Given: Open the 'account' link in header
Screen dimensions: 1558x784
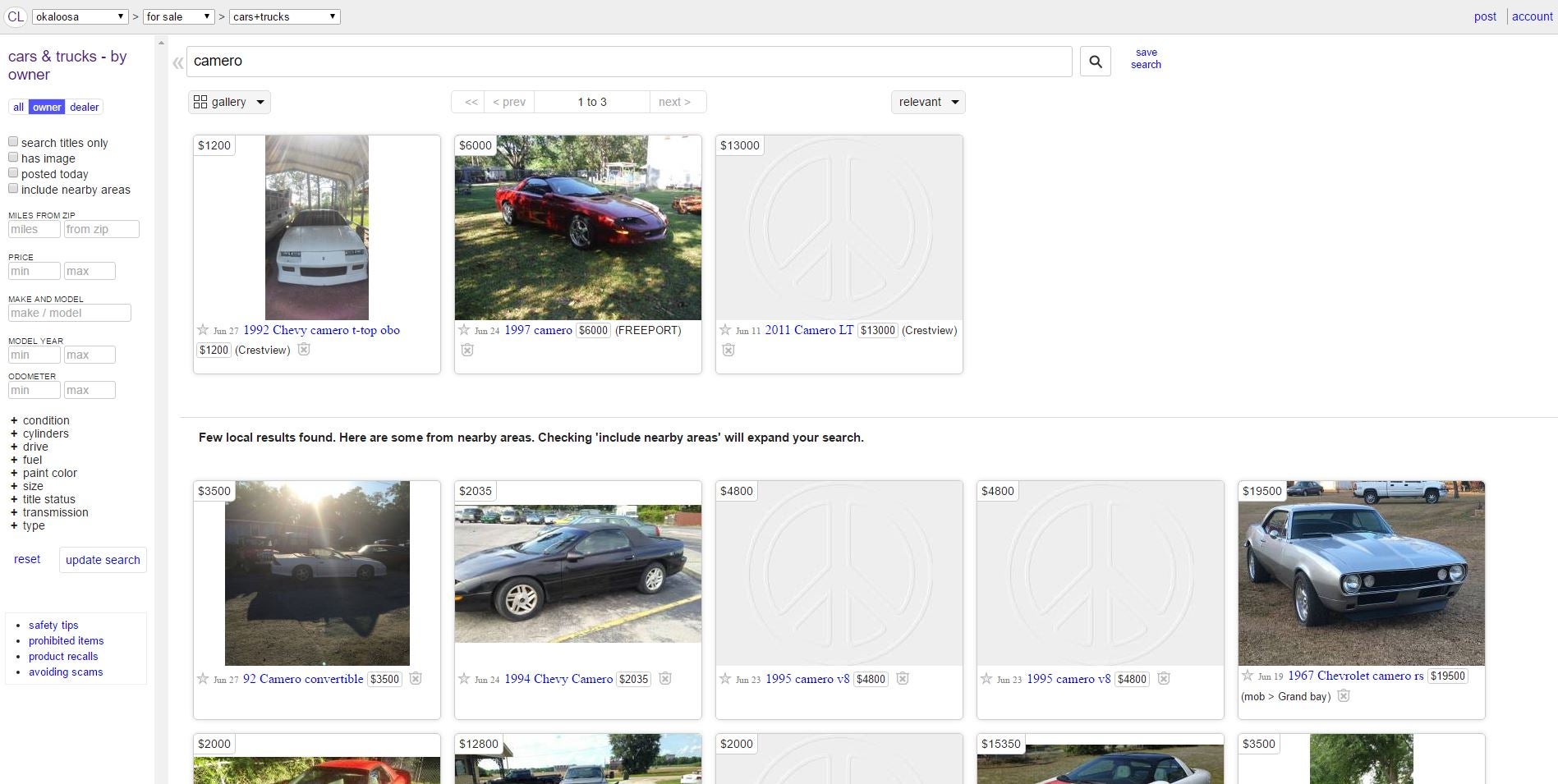Looking at the screenshot, I should click(x=1532, y=16).
